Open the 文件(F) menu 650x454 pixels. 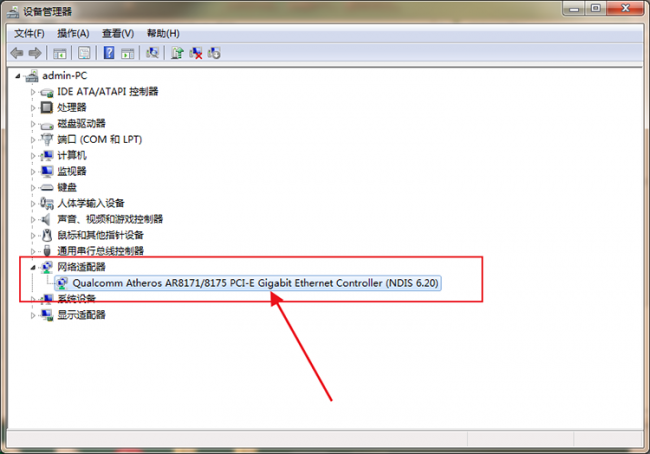29,34
